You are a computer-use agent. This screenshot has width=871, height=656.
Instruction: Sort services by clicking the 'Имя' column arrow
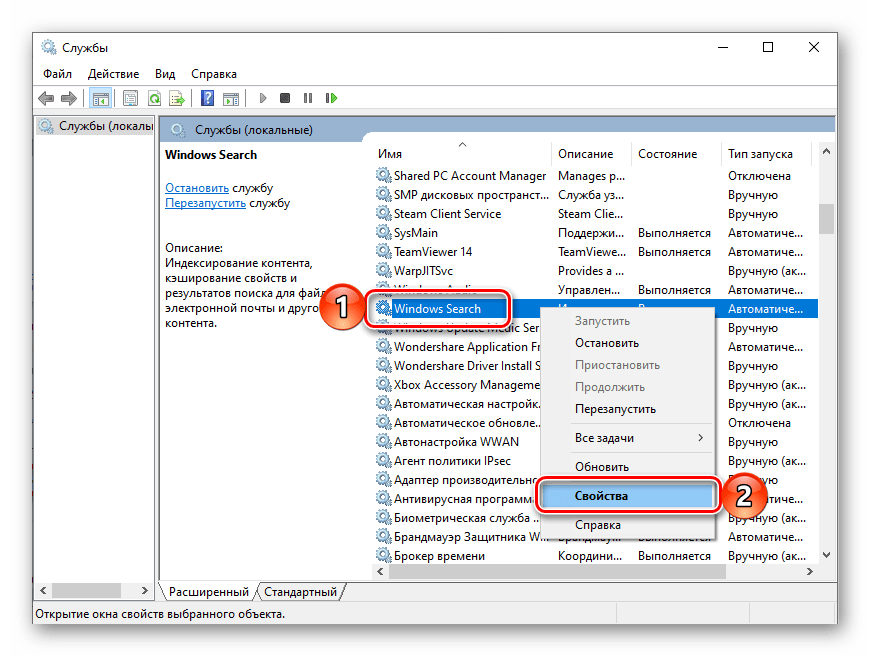[x=462, y=145]
